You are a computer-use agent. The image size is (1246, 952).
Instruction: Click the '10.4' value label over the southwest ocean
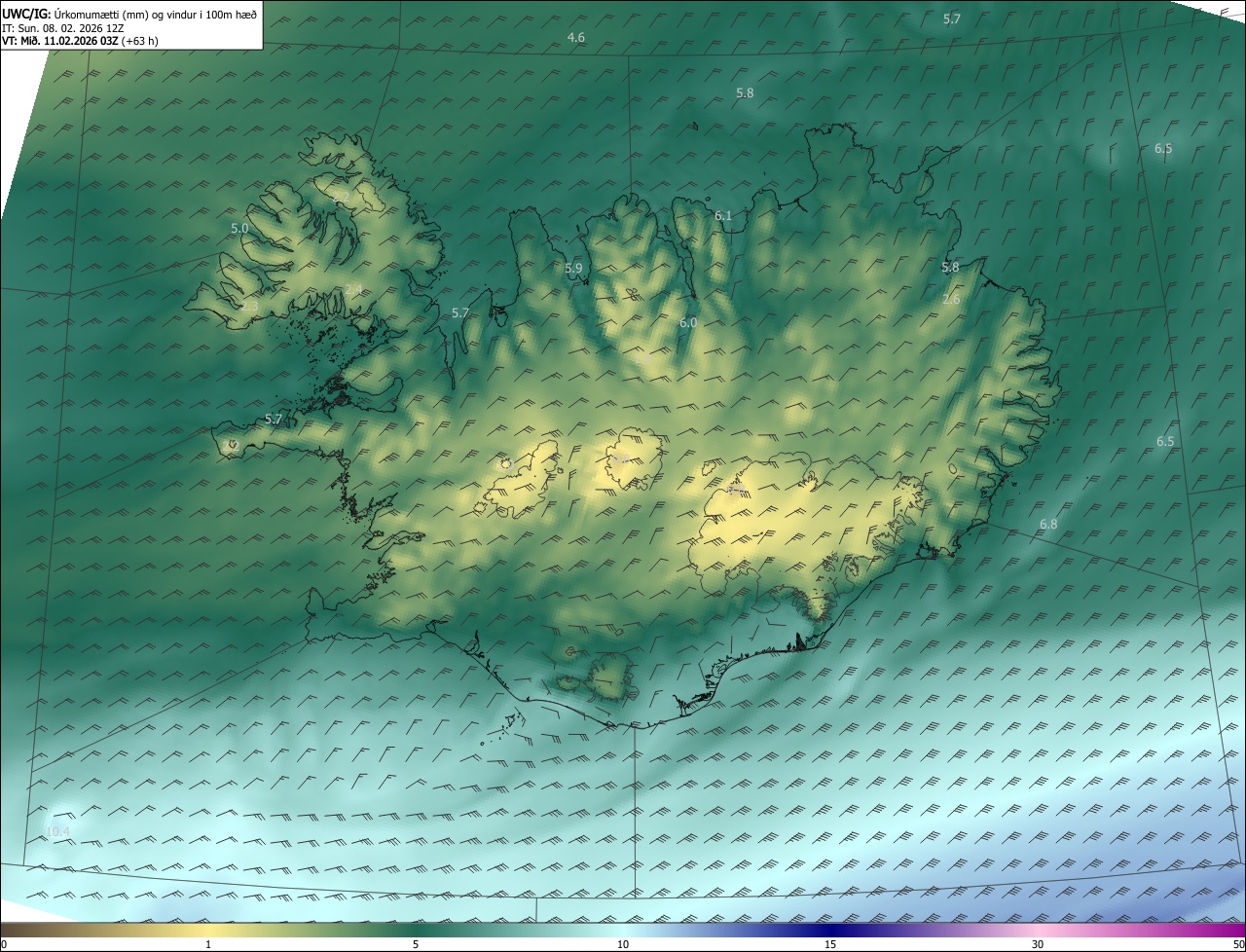[x=57, y=831]
